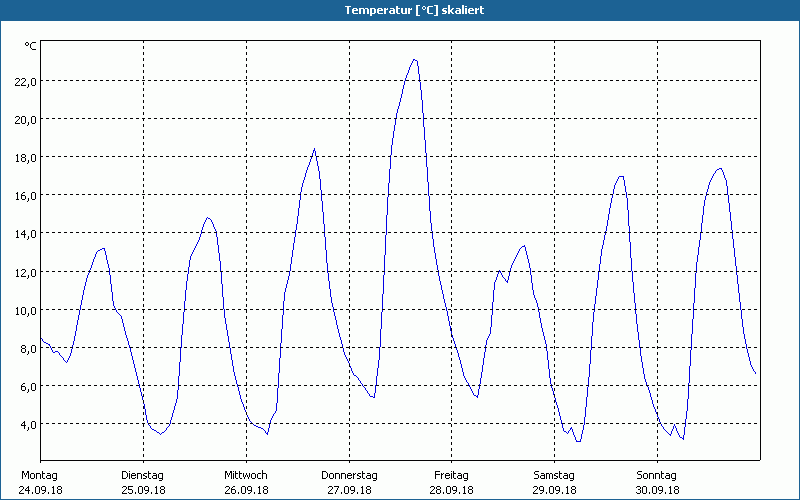
Task: Click the date 24.09.18
Action: [40, 490]
